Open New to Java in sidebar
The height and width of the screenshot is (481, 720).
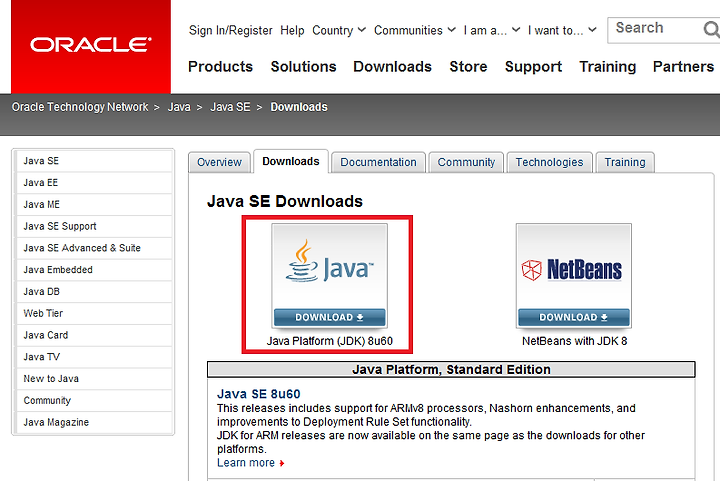pos(94,379)
